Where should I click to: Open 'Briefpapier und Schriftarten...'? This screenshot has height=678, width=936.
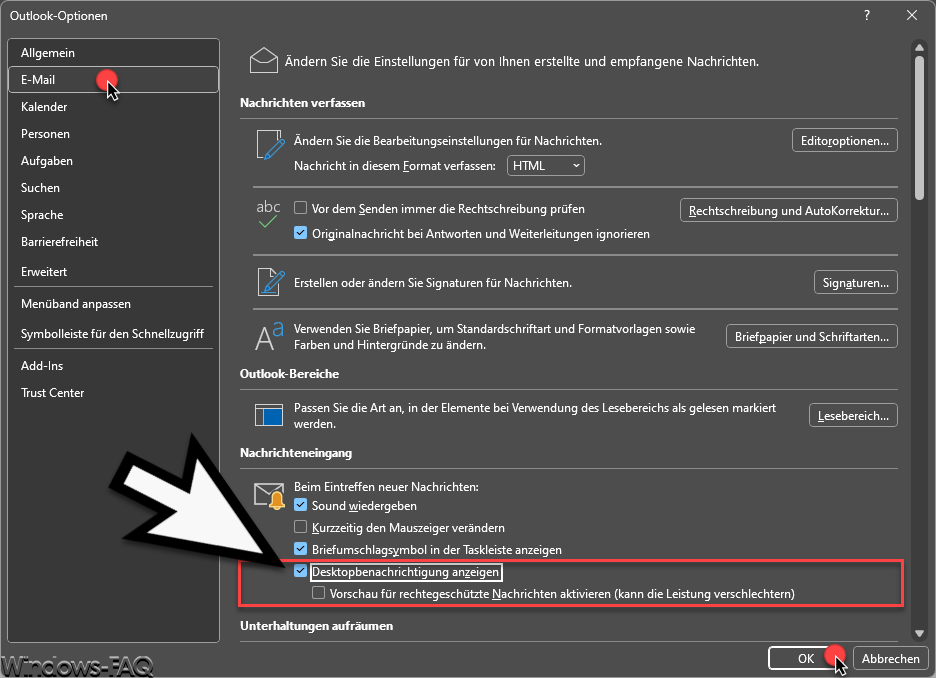[811, 337]
